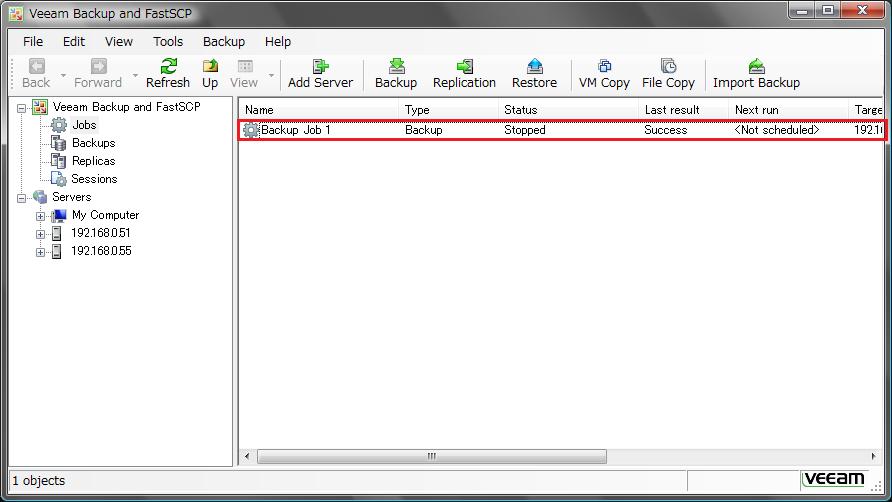Expand the My Computer node
Image resolution: width=892 pixels, height=502 pixels.
point(40,216)
